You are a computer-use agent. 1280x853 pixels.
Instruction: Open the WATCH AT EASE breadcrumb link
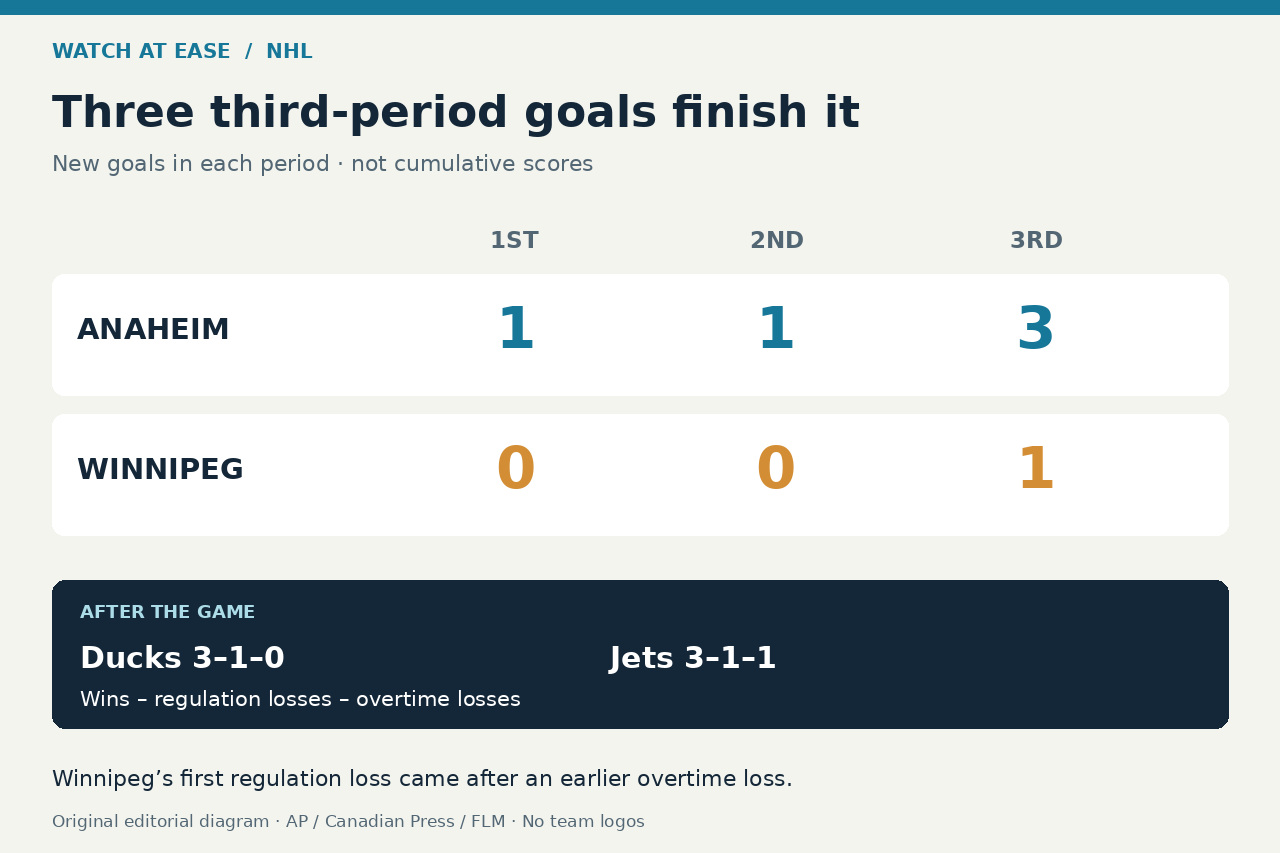coord(141,51)
